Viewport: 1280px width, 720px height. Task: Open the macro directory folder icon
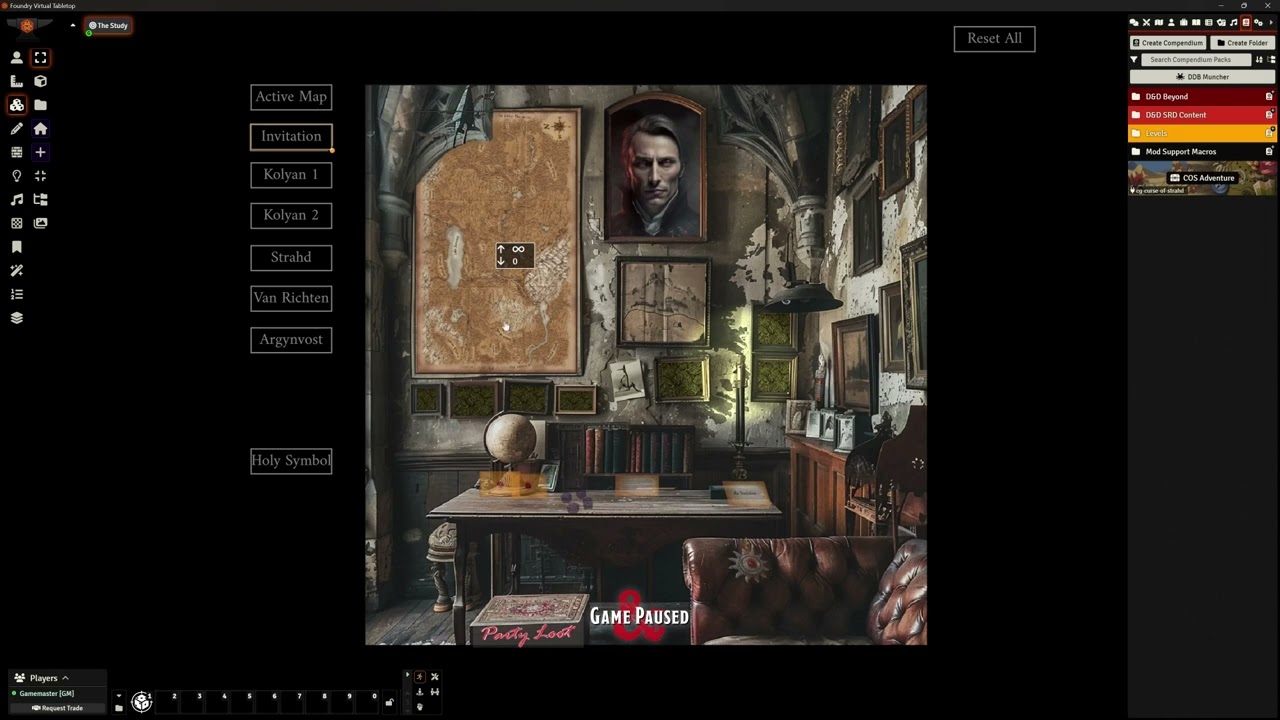tap(118, 708)
